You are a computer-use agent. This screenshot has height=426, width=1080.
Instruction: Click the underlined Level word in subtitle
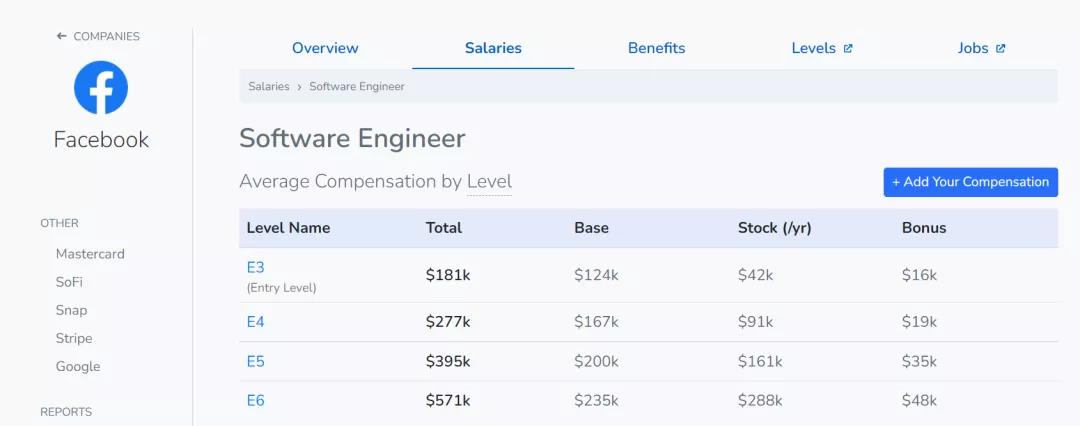[x=489, y=182]
